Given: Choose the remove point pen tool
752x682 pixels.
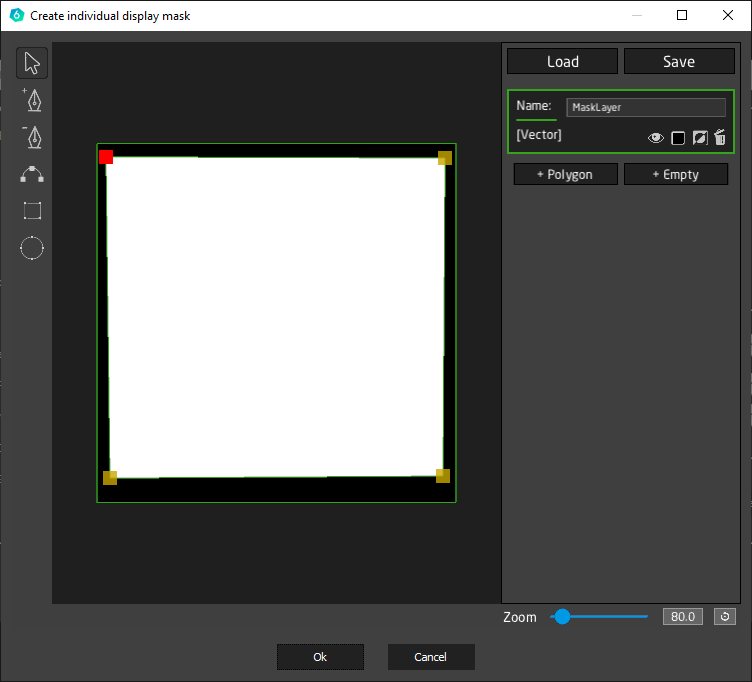Looking at the screenshot, I should 32,137.
